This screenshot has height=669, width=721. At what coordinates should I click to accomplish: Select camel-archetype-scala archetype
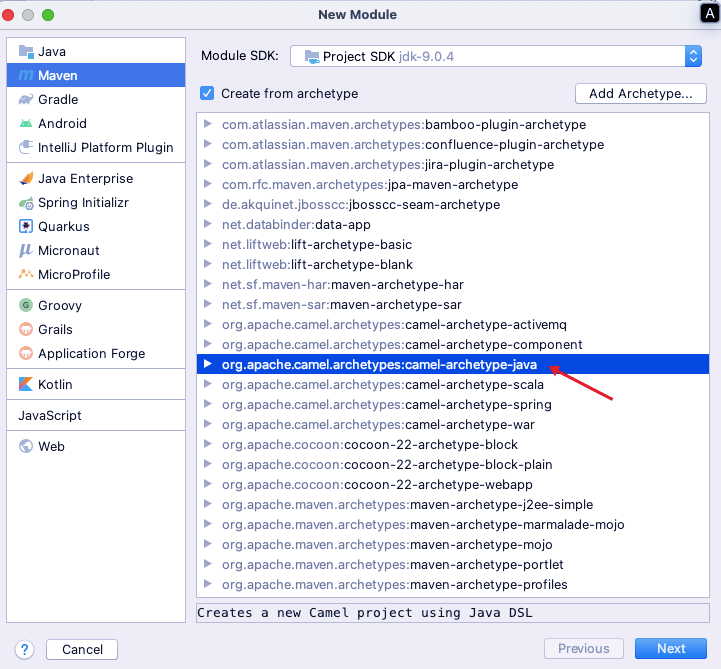[x=453, y=384]
